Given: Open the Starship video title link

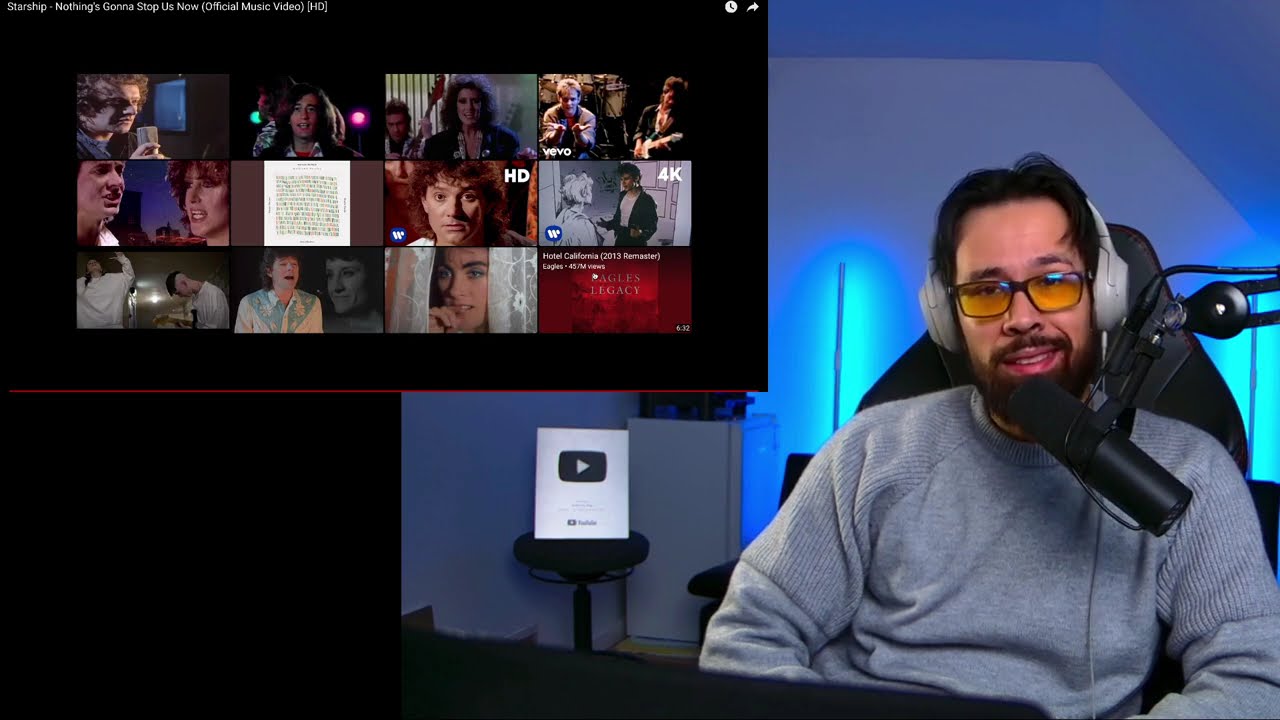Looking at the screenshot, I should pos(167,7).
